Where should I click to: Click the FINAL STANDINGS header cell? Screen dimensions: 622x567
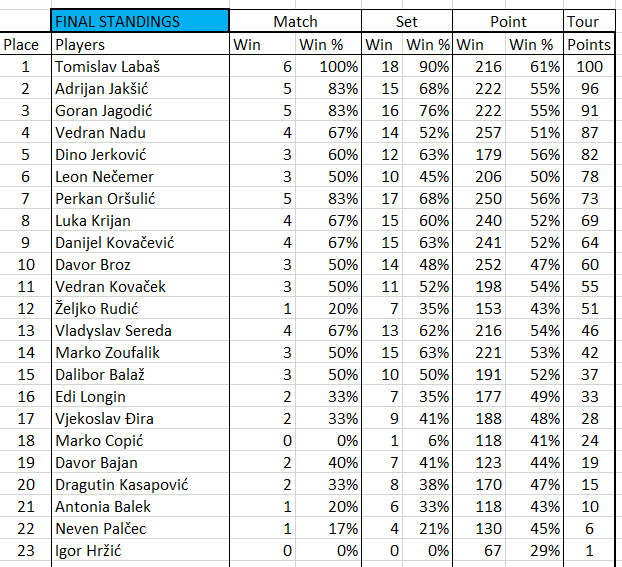click(139, 21)
